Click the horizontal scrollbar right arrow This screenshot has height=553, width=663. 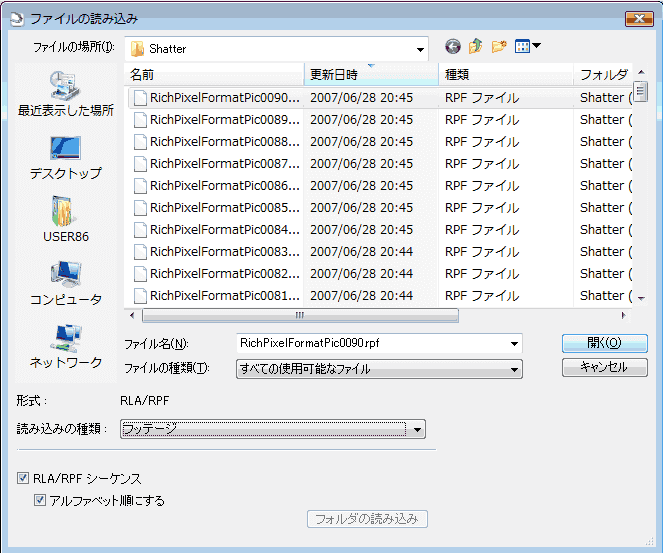pyautogui.click(x=623, y=315)
